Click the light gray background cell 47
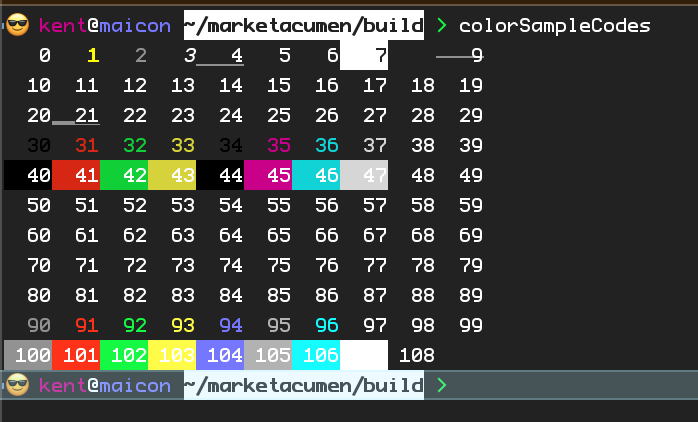Viewport: 698px width, 422px height. [364, 175]
